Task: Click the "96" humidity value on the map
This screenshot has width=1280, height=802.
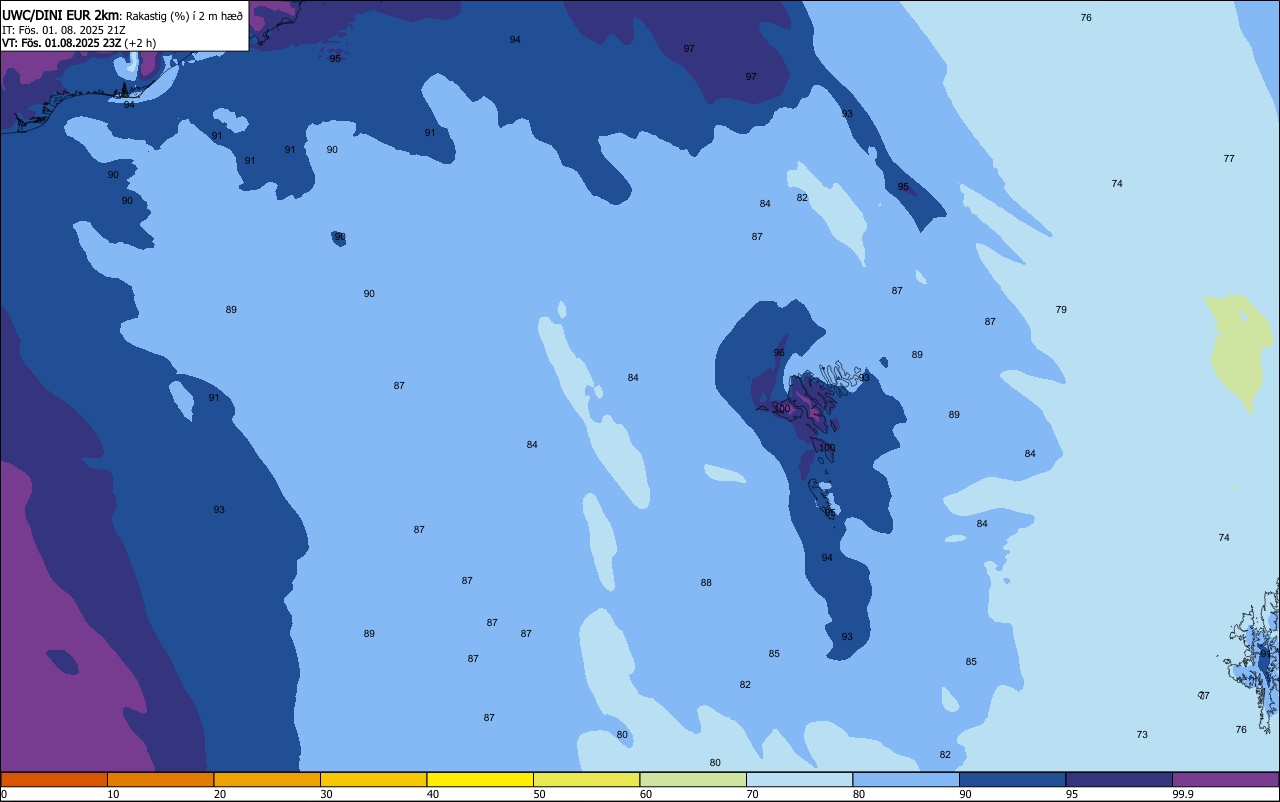Action: (x=779, y=352)
